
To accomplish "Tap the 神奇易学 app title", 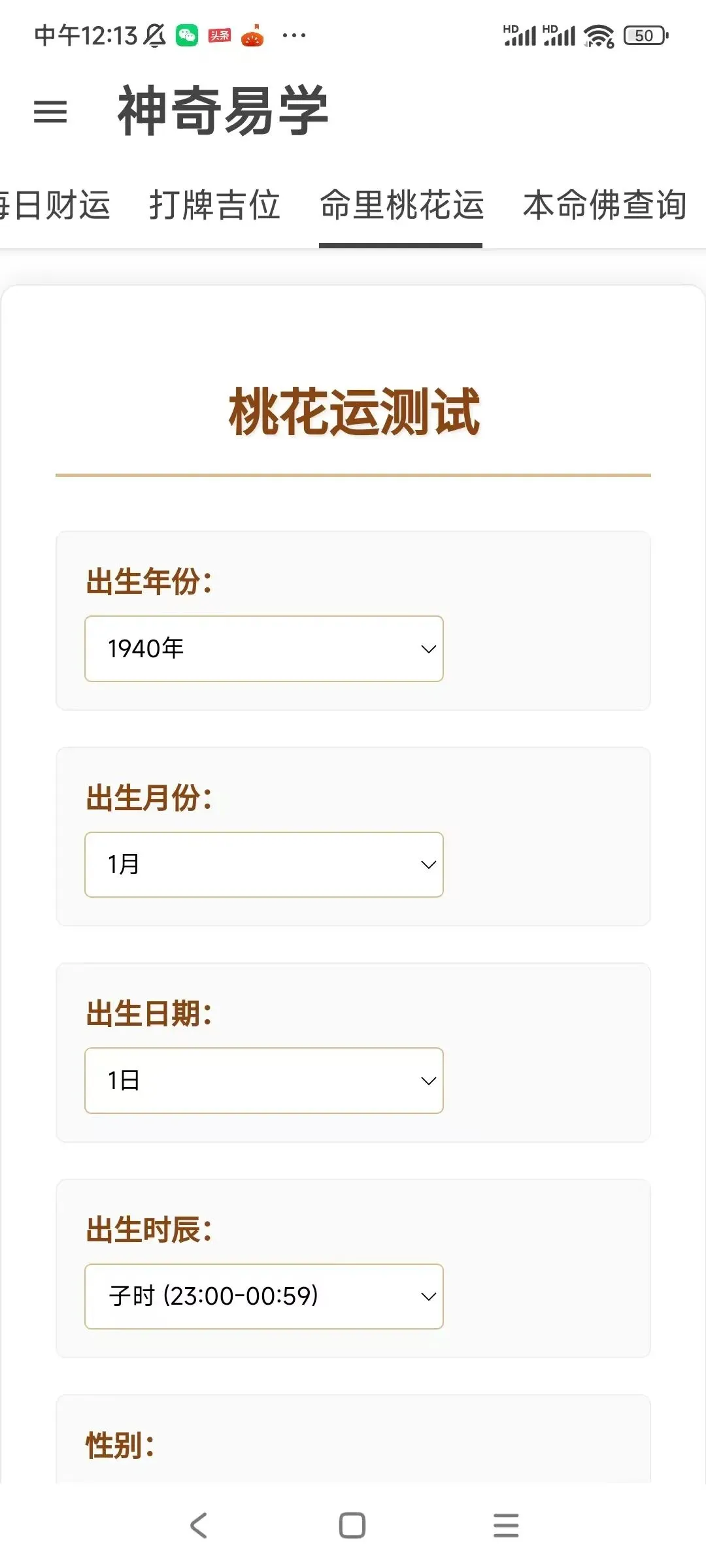I will (x=223, y=111).
